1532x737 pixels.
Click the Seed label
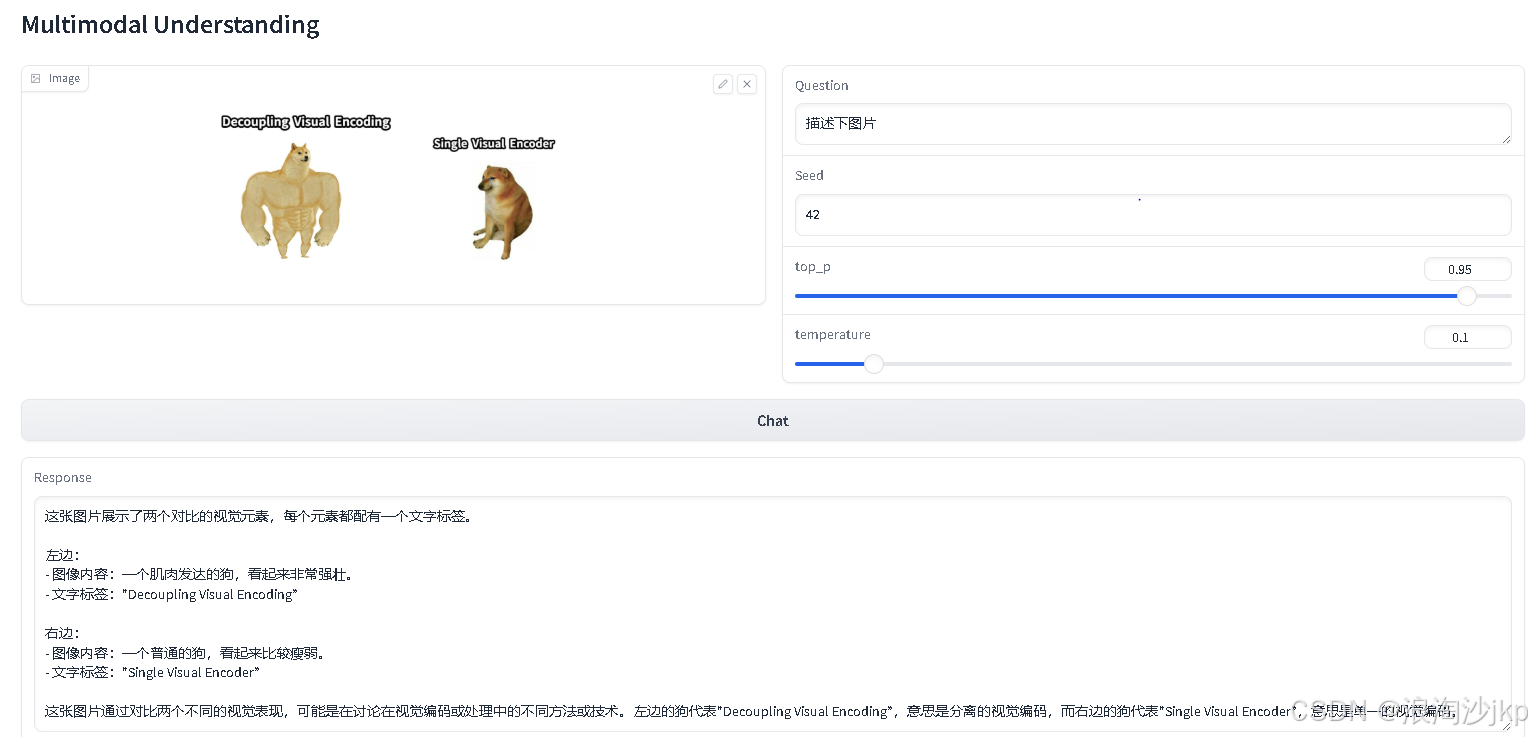(809, 175)
